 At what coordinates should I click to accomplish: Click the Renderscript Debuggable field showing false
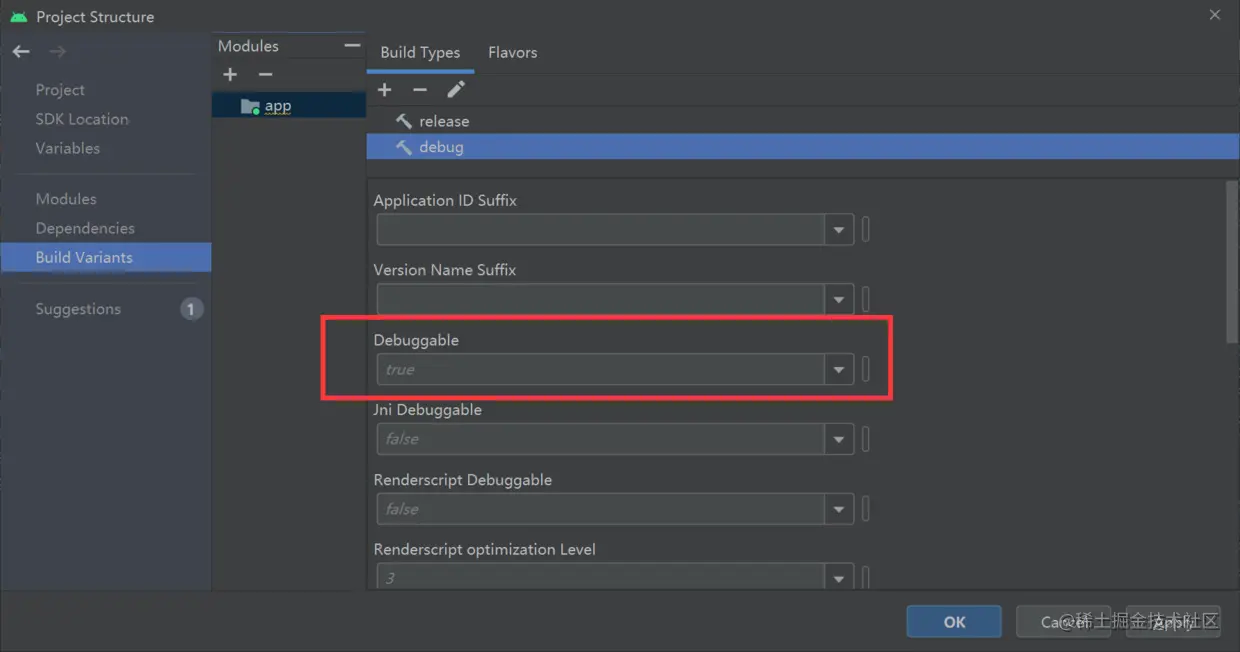click(x=601, y=509)
